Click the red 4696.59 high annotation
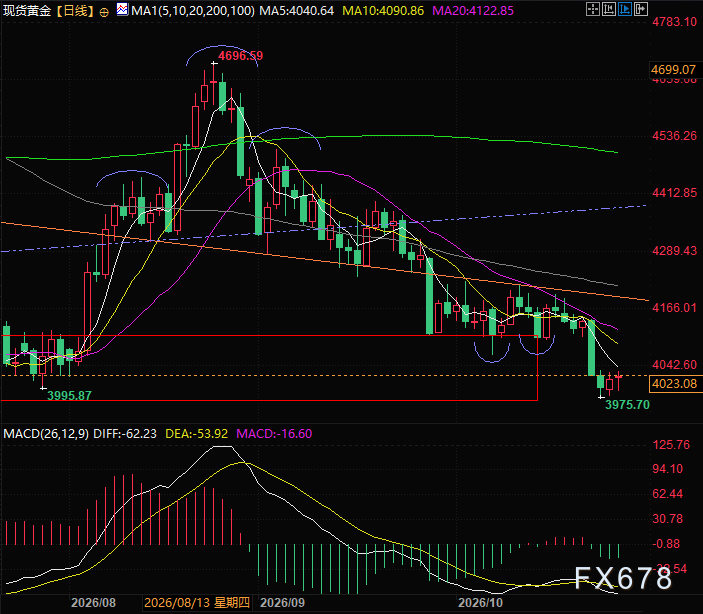 pos(240,56)
